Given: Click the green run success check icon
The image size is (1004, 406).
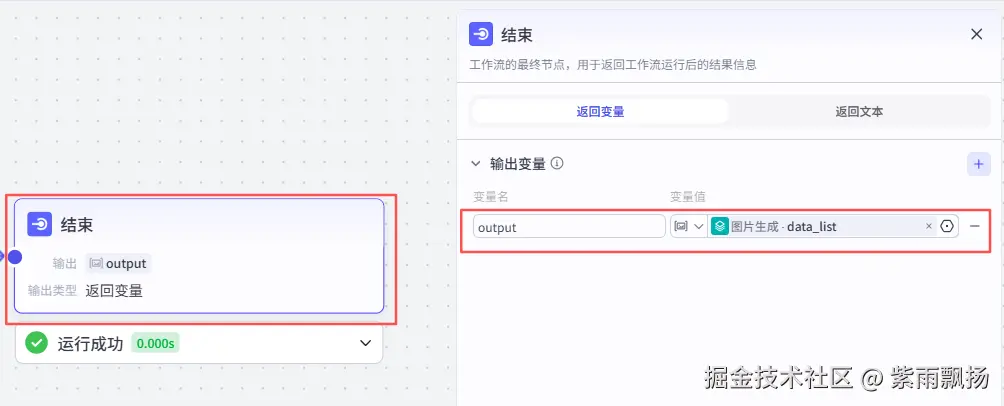Looking at the screenshot, I should [x=37, y=344].
